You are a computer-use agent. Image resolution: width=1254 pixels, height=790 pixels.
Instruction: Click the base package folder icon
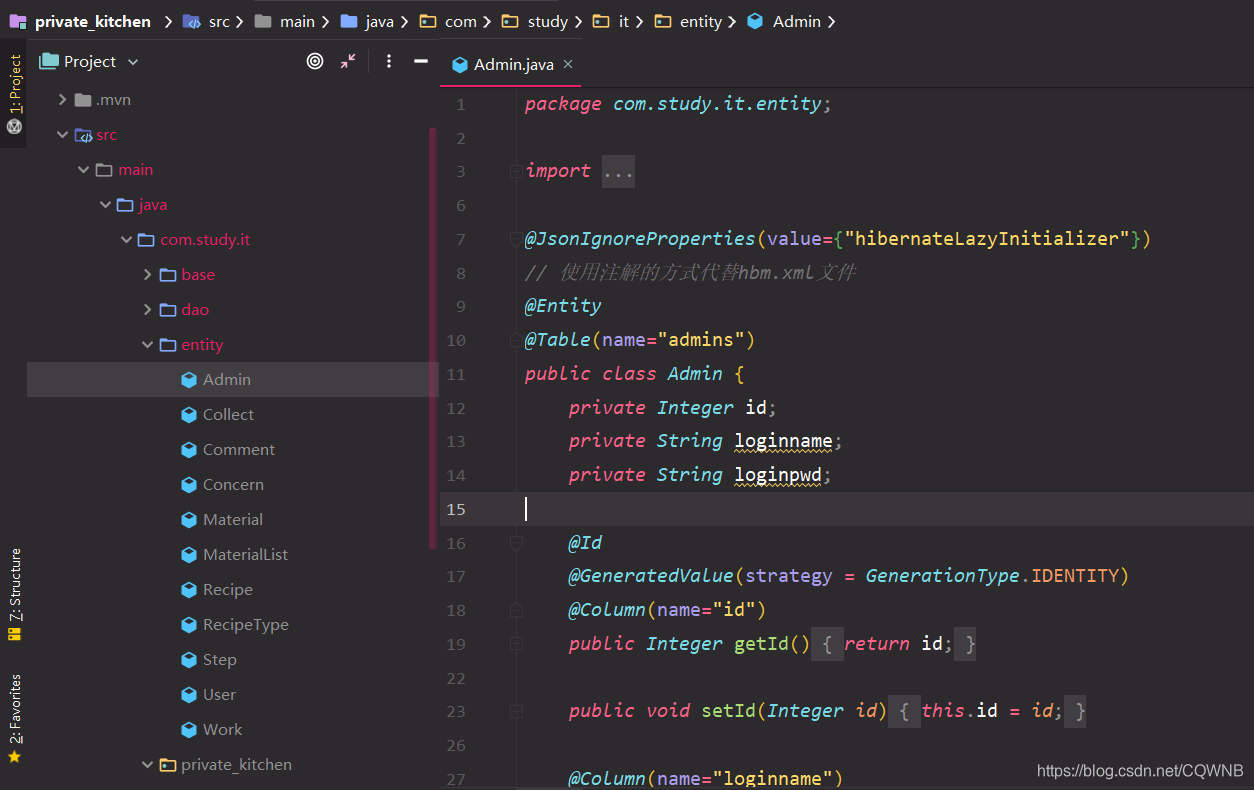click(x=168, y=275)
